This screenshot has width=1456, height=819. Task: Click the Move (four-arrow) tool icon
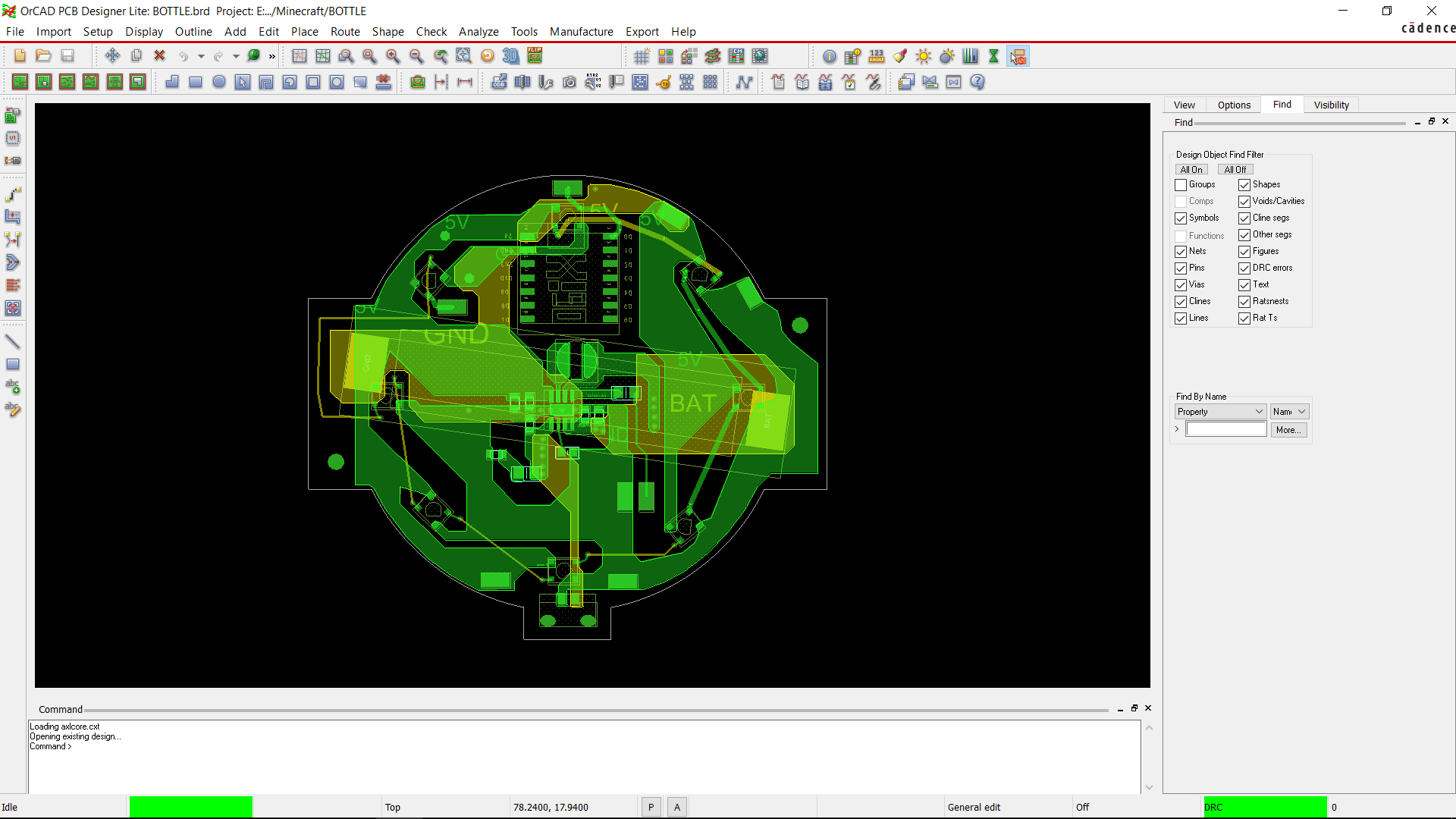click(112, 55)
